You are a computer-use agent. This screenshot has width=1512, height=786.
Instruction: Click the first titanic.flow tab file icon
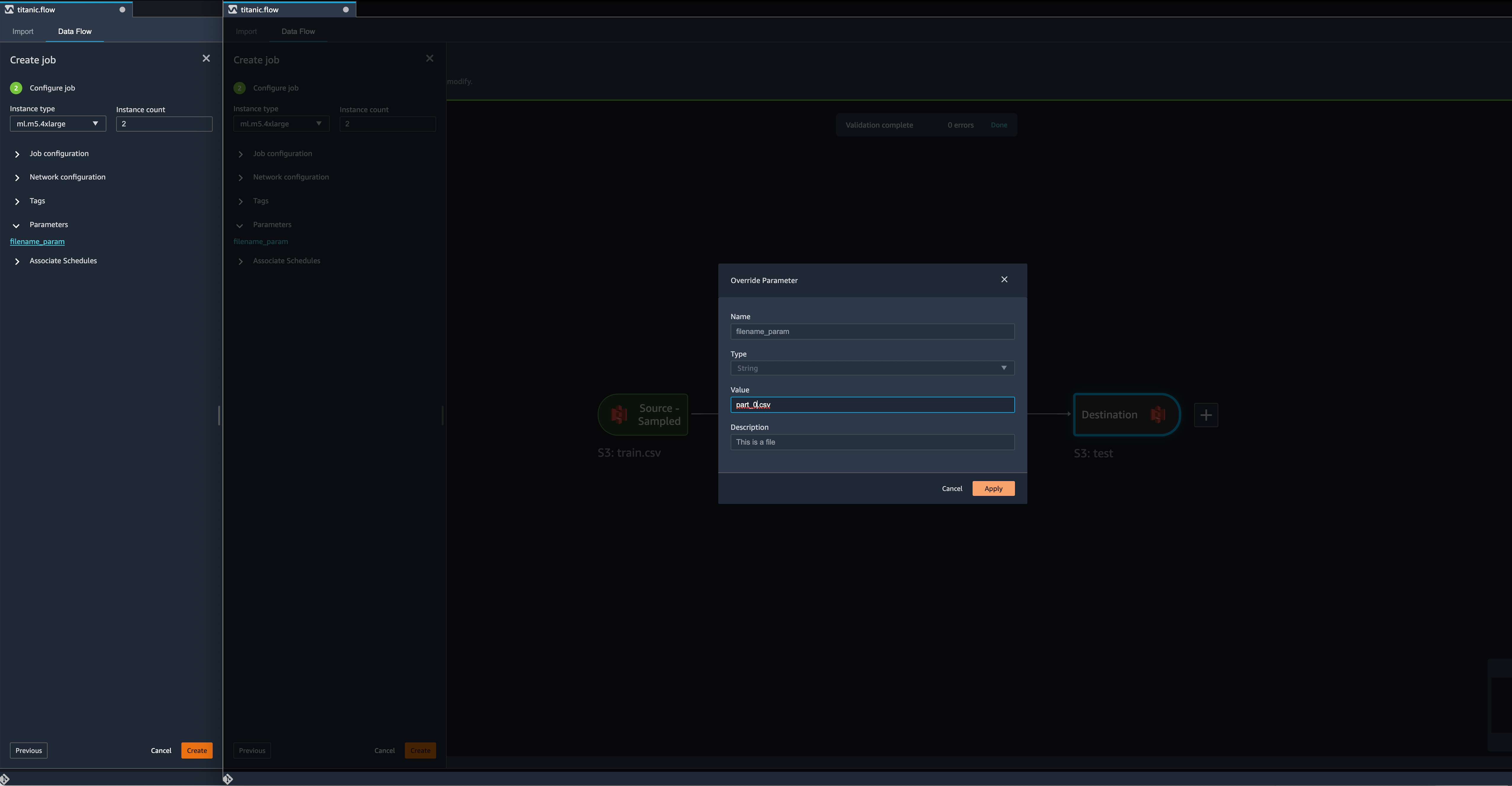pyautogui.click(x=9, y=9)
